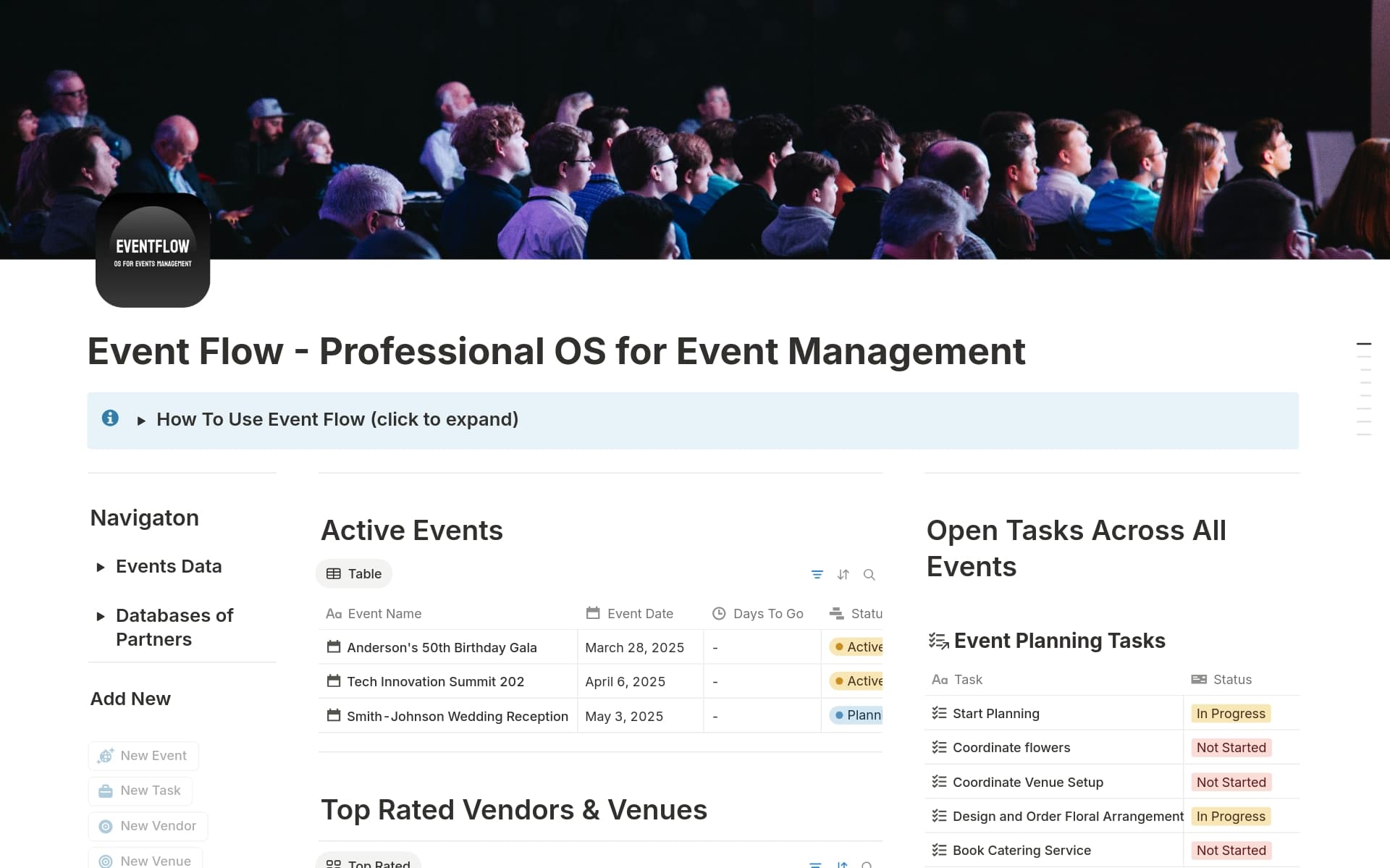Expand the How To Use Event Flow section
Image resolution: width=1390 pixels, height=868 pixels.
(x=337, y=419)
